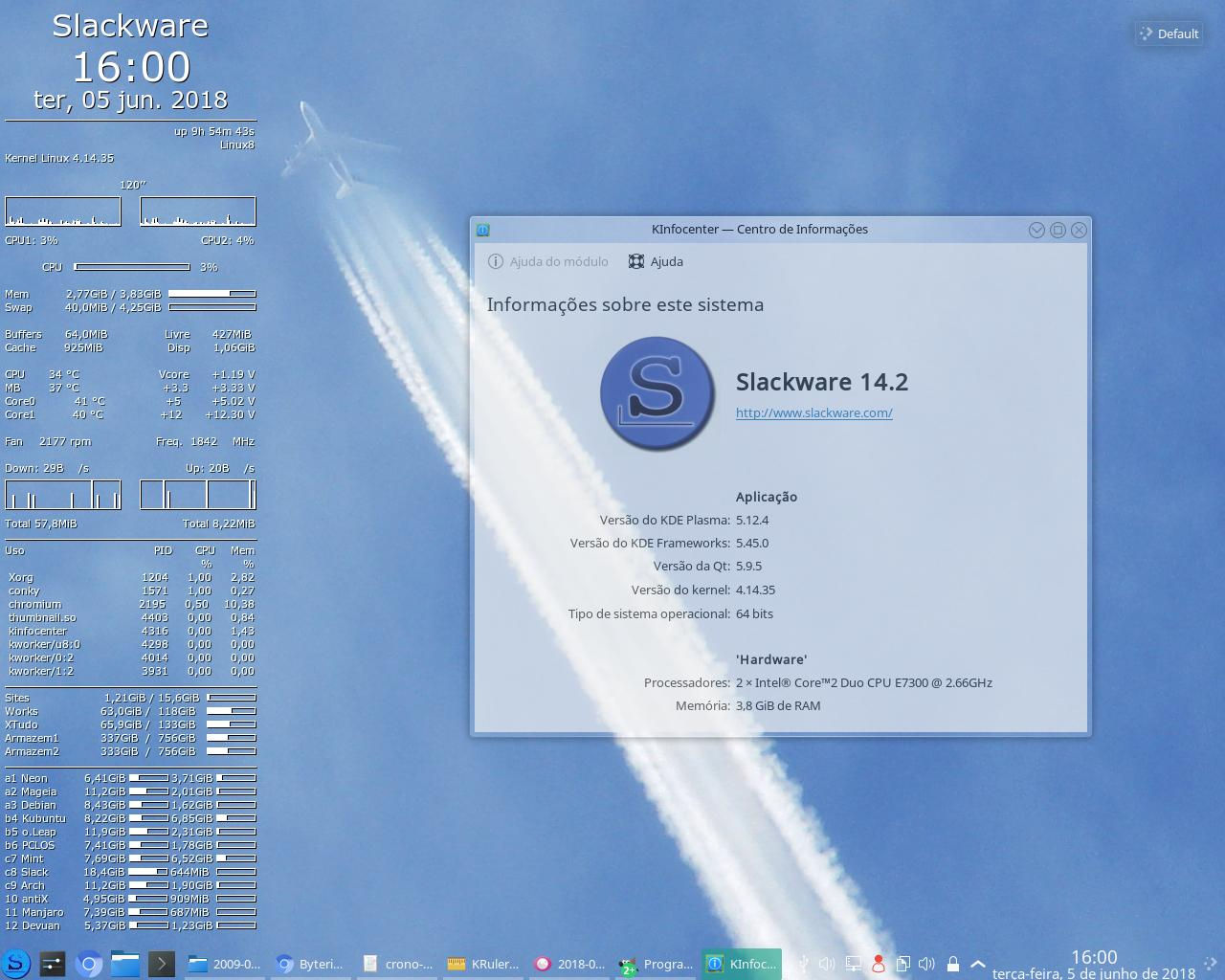
Task: Open Konsole terminal from the taskbar
Action: pos(161,964)
